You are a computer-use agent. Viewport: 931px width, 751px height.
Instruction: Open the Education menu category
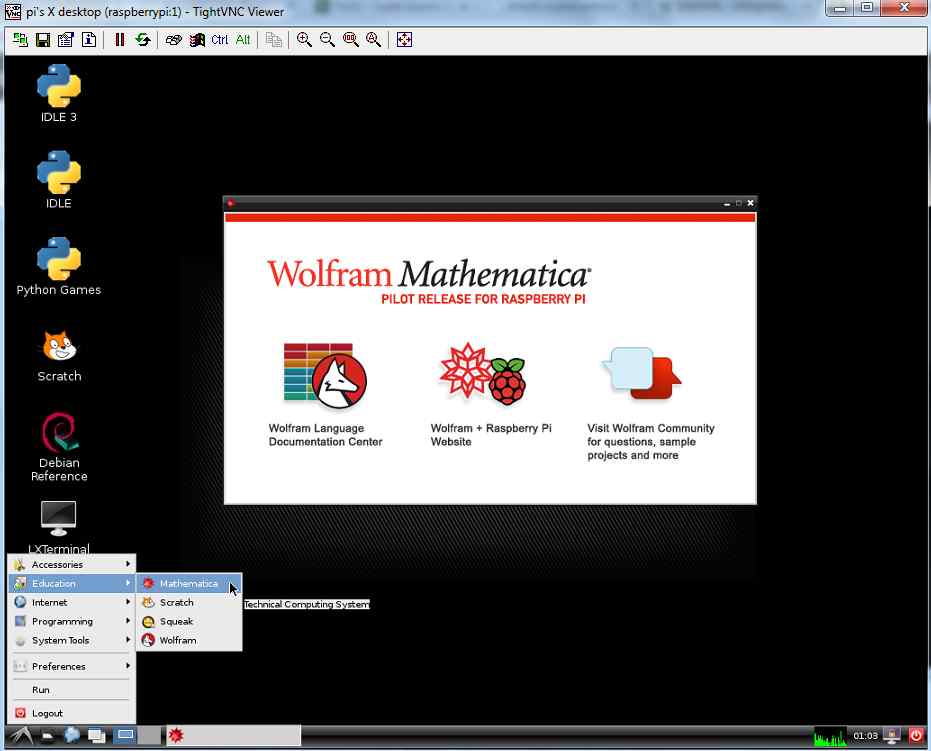pyautogui.click(x=72, y=584)
